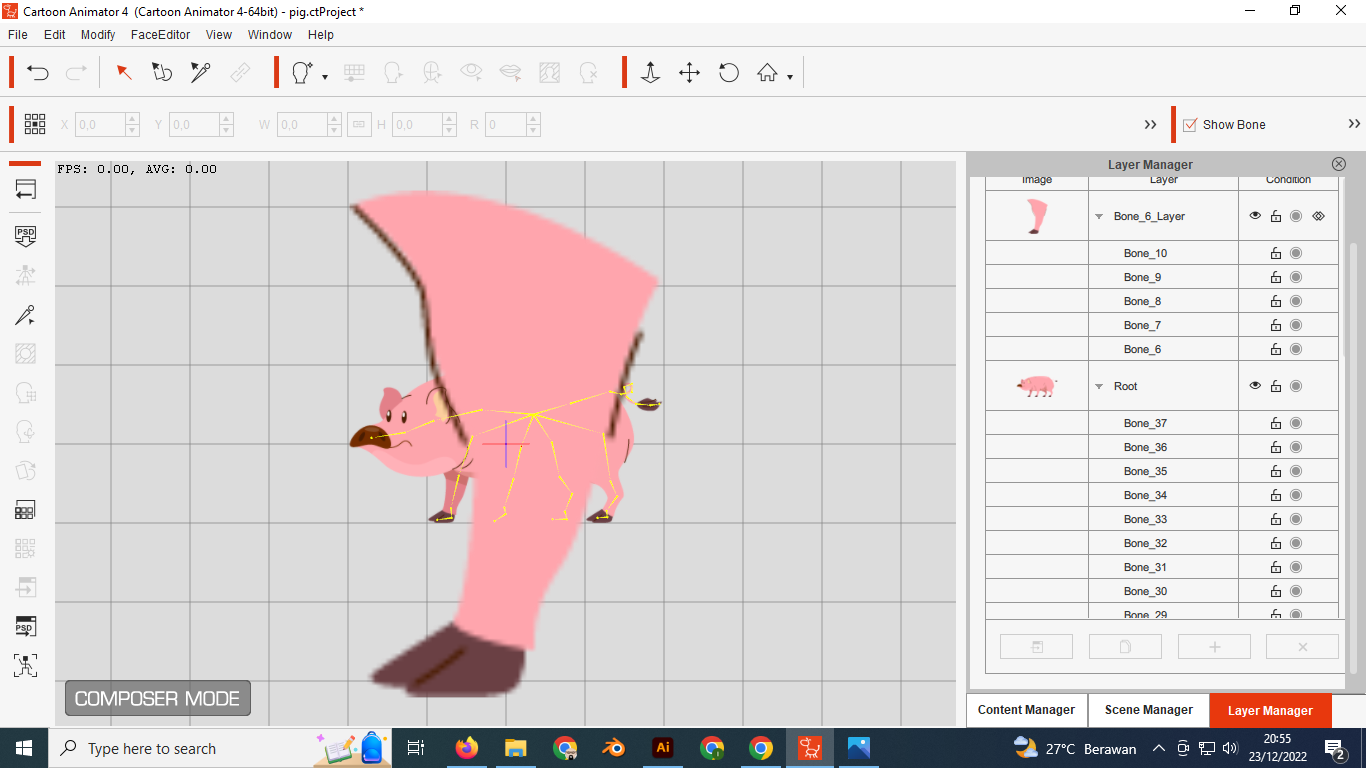Select the Layer Manager tab
The image size is (1366, 768).
point(1270,710)
